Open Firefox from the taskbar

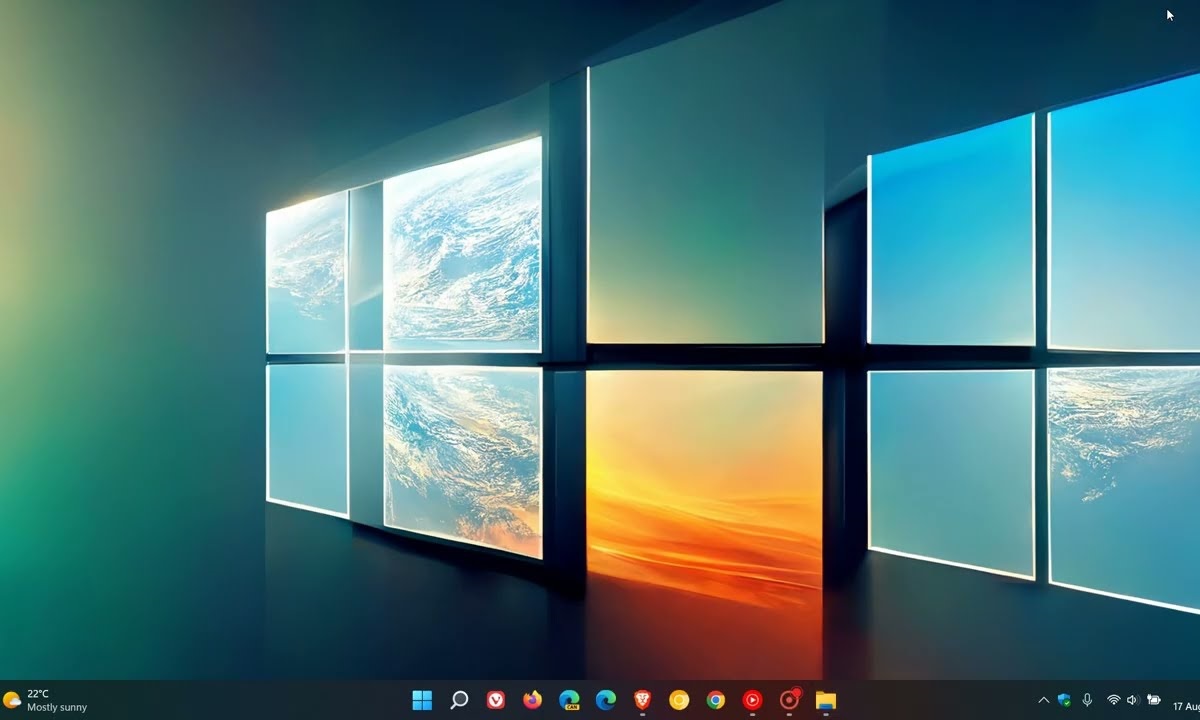(x=532, y=701)
